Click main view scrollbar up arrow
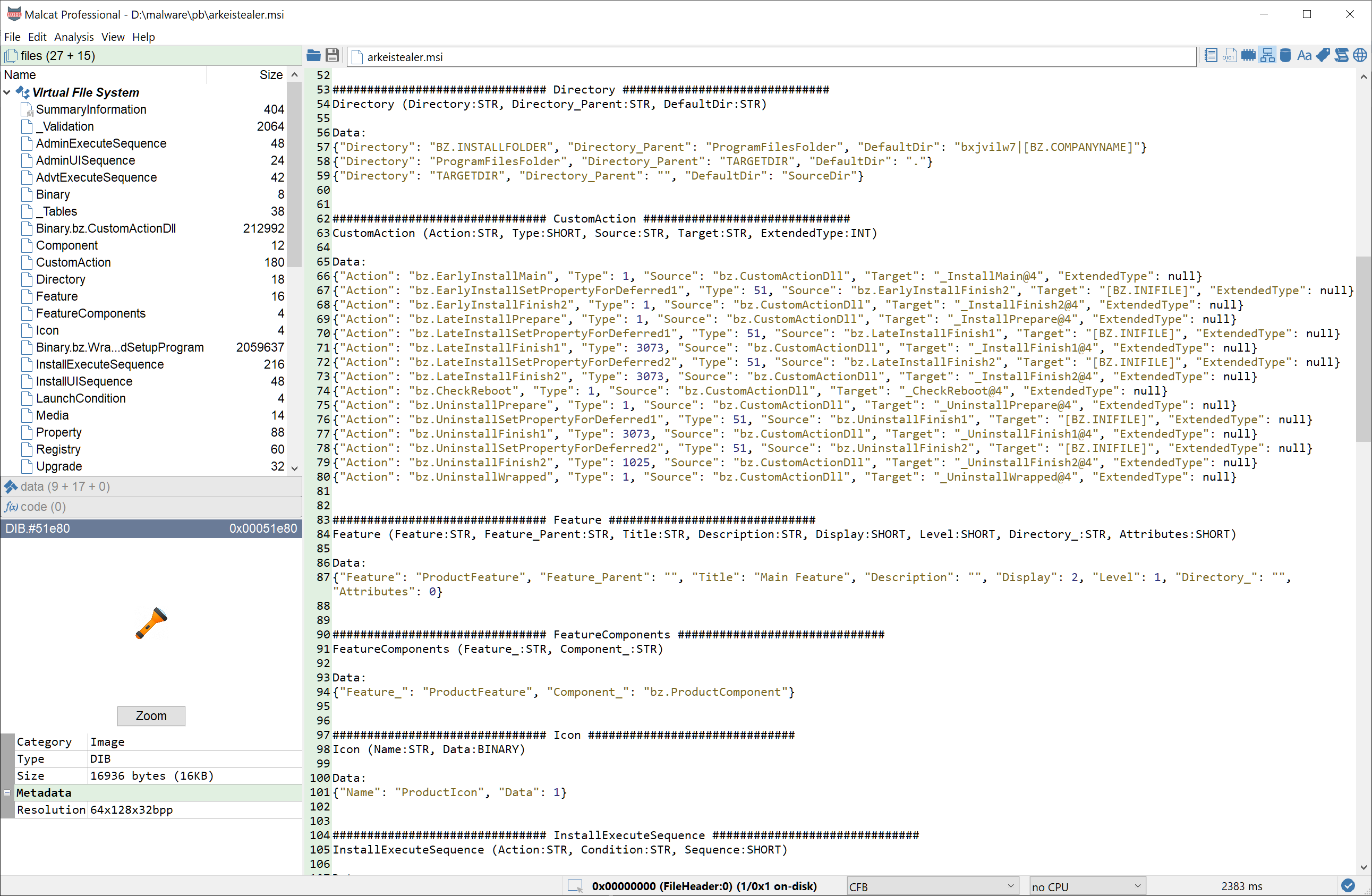Image resolution: width=1372 pixels, height=896 pixels. [x=1364, y=76]
